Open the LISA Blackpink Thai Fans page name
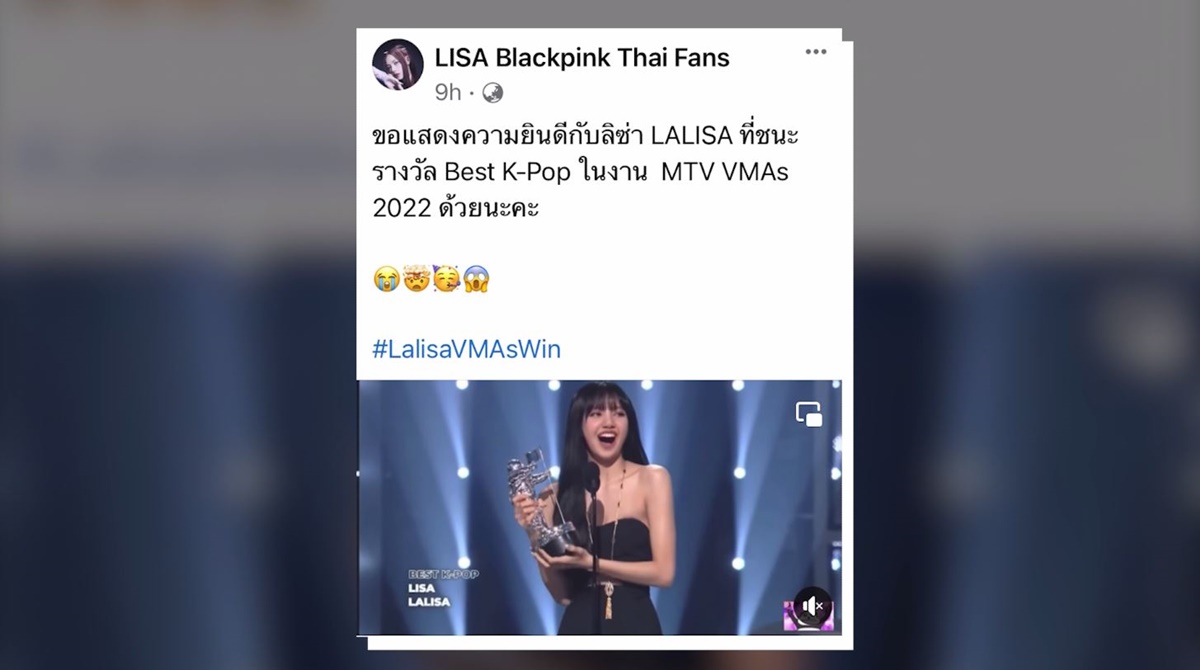This screenshot has height=670, width=1200. pyautogui.click(x=582, y=58)
